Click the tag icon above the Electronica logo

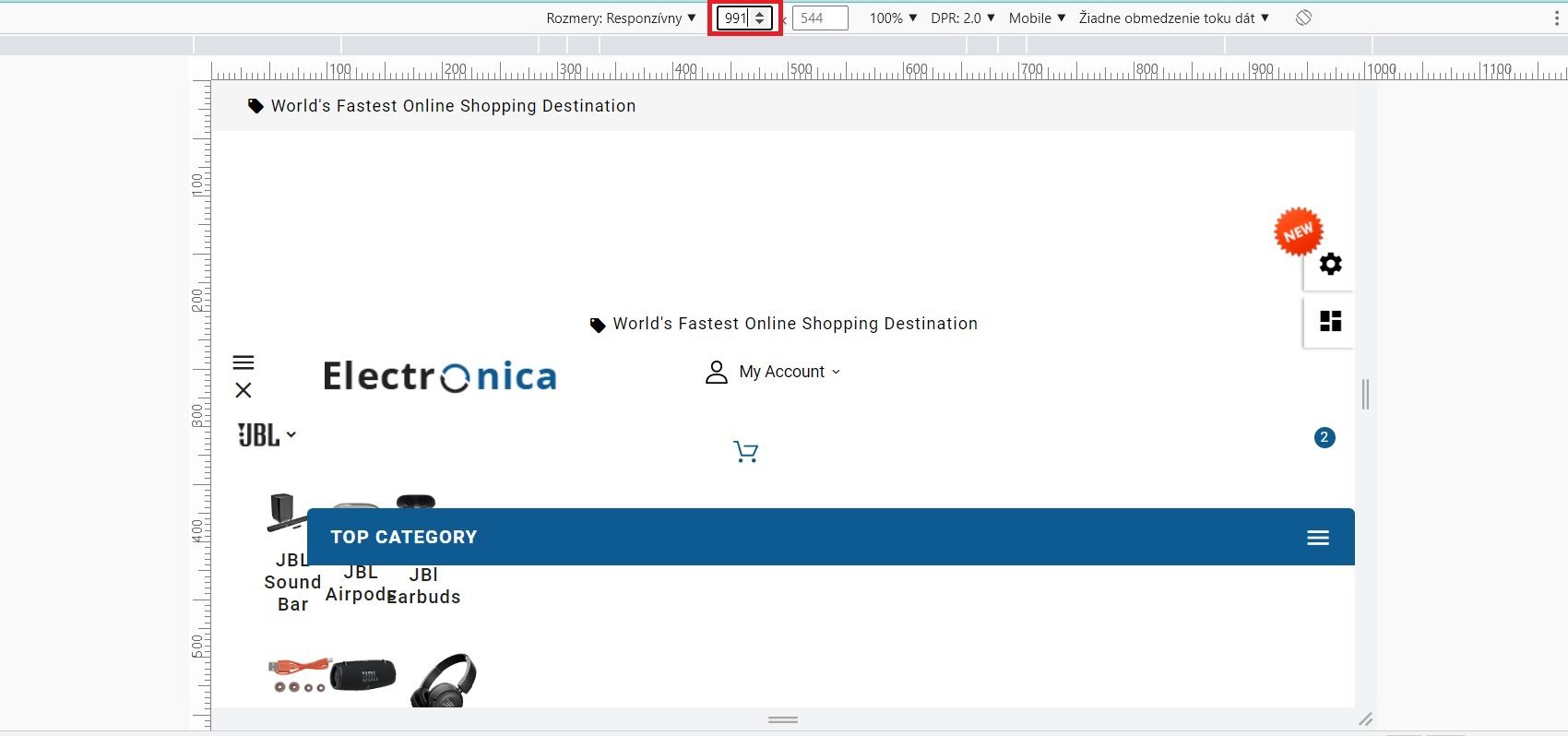point(598,325)
